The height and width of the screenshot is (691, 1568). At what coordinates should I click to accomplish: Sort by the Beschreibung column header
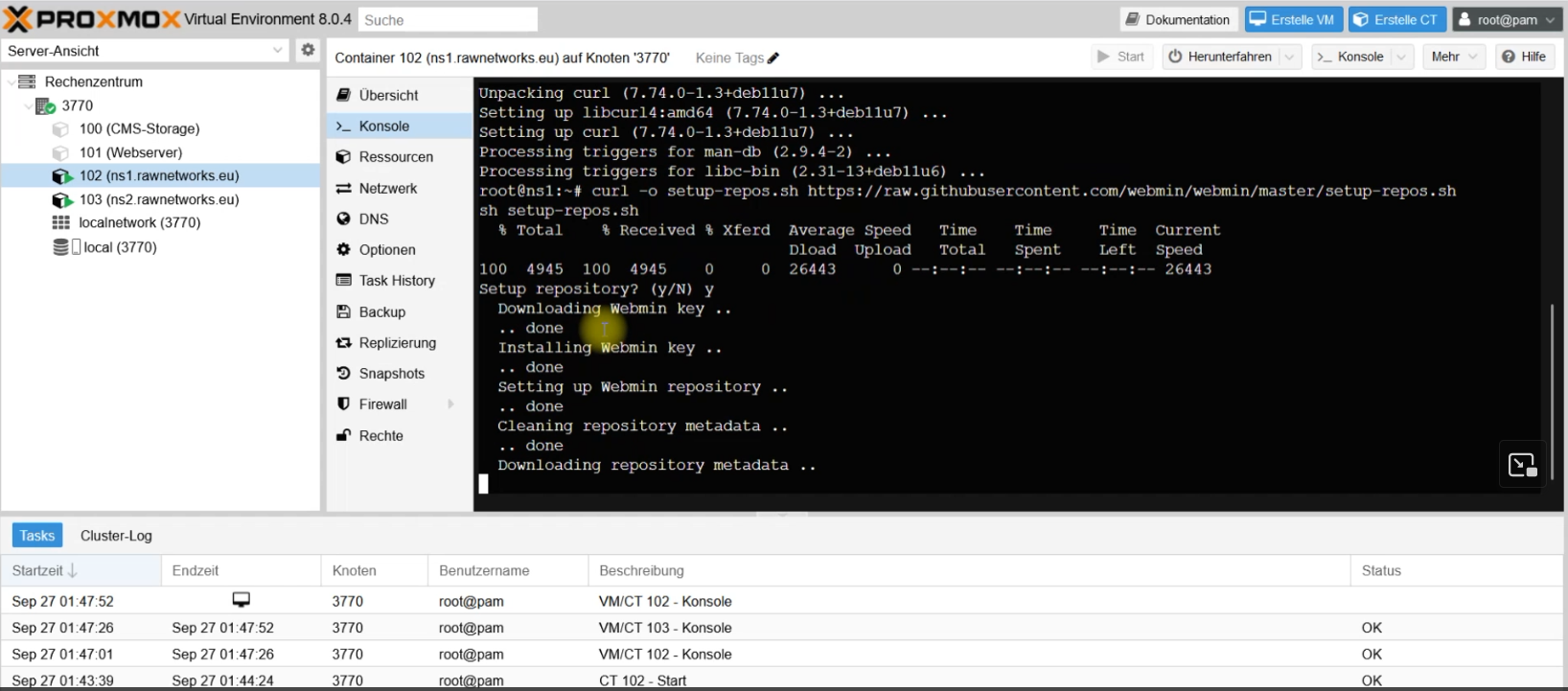[x=969, y=570]
